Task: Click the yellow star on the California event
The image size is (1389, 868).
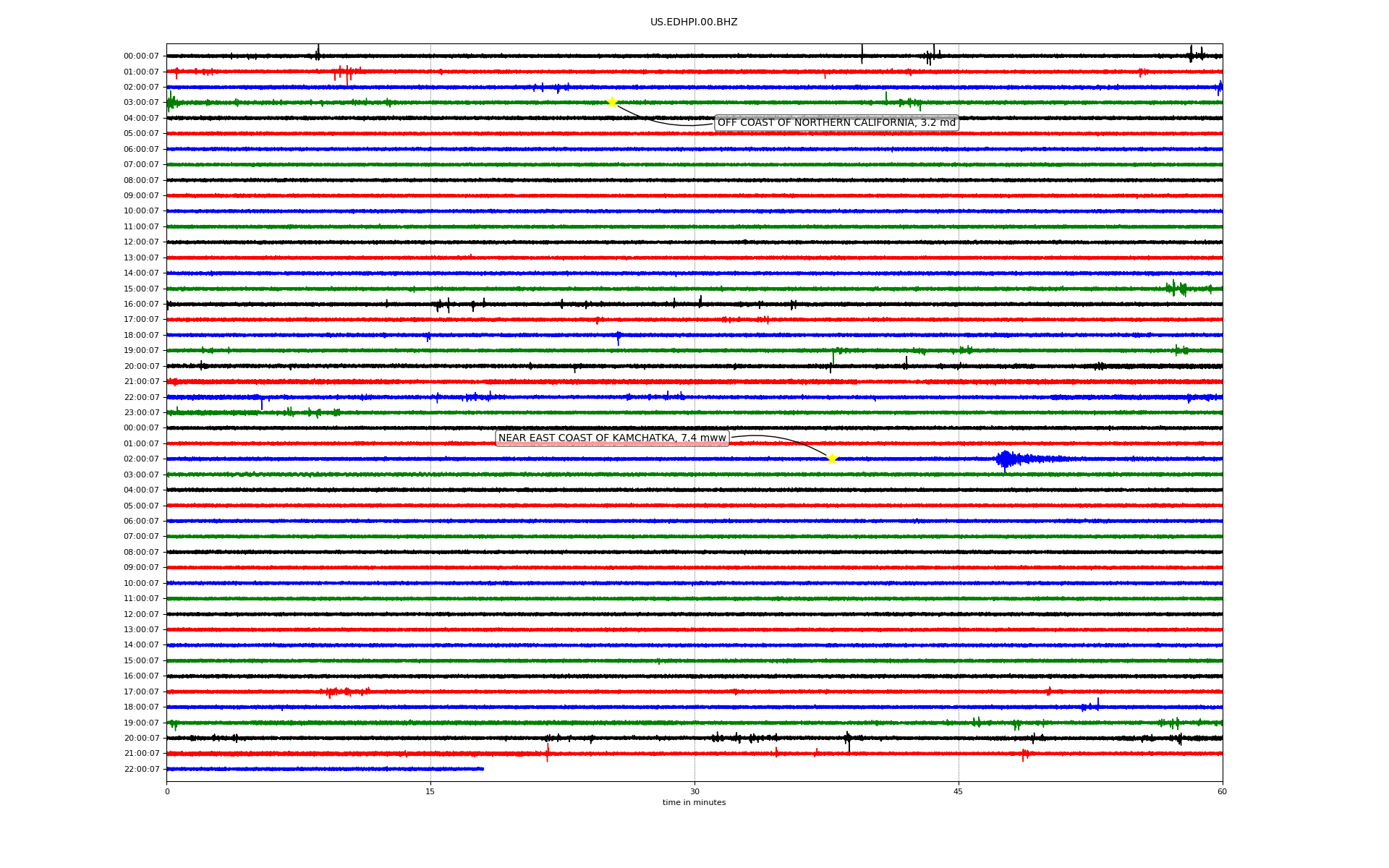Action: click(x=612, y=102)
